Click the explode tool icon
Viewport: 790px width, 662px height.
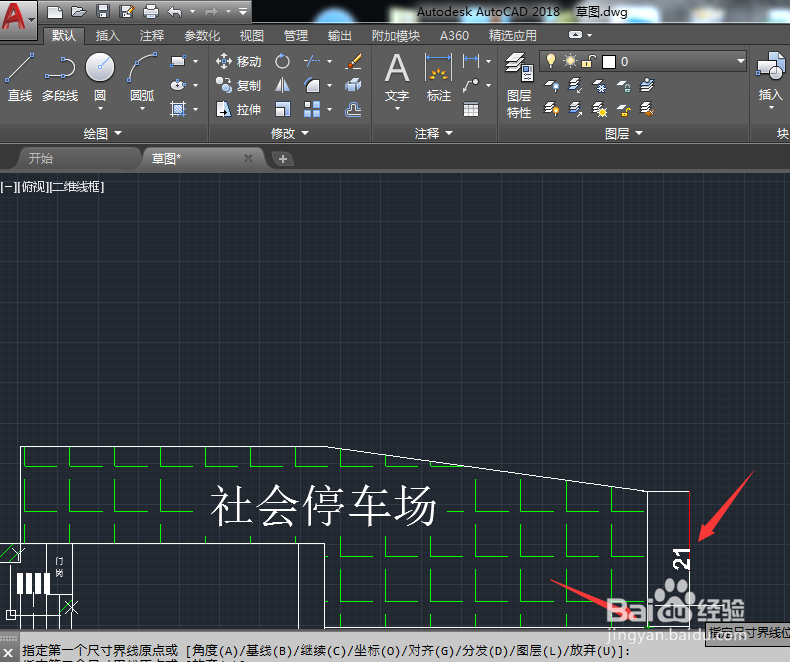click(354, 85)
